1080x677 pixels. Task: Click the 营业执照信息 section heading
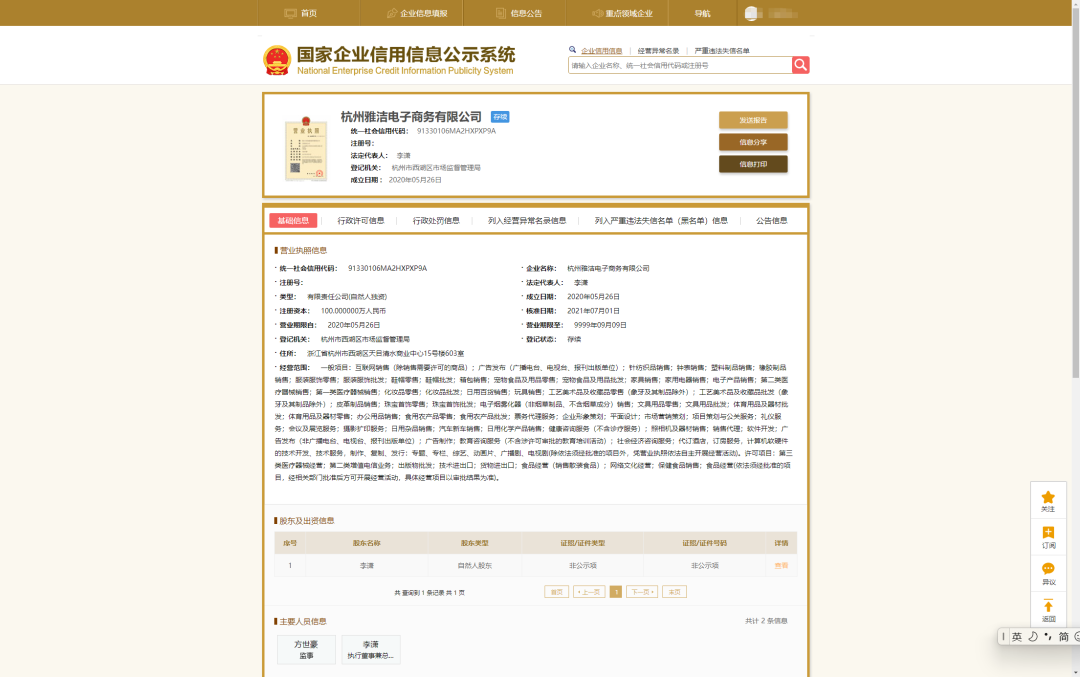303,250
